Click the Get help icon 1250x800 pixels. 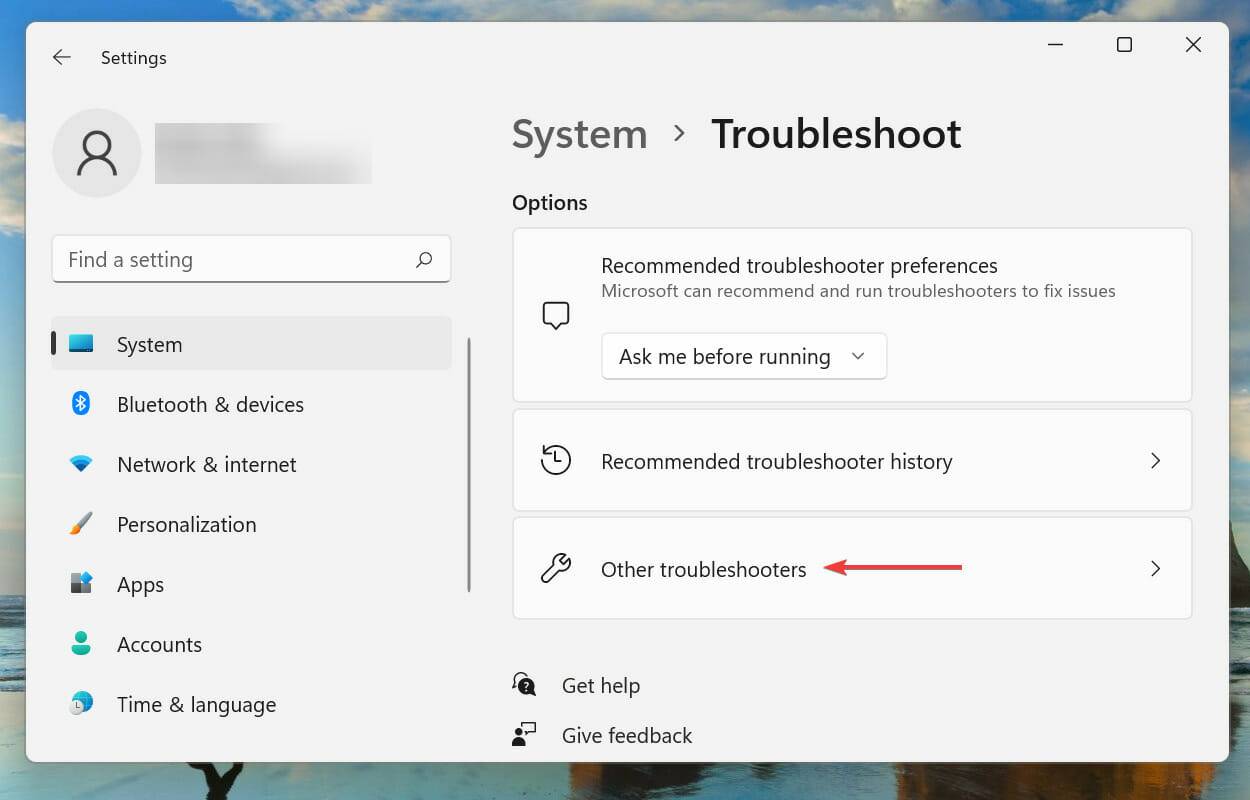coord(524,685)
